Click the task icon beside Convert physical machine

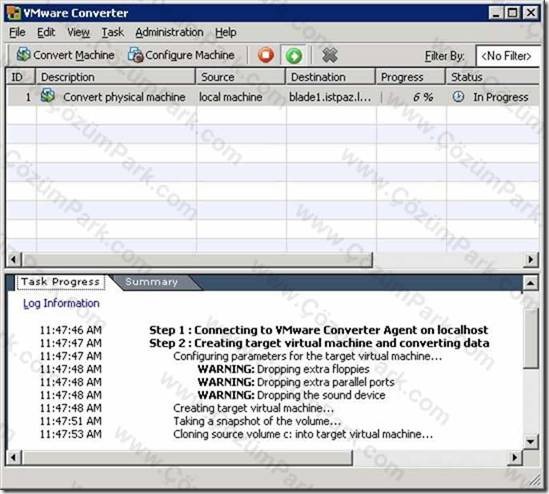click(48, 96)
